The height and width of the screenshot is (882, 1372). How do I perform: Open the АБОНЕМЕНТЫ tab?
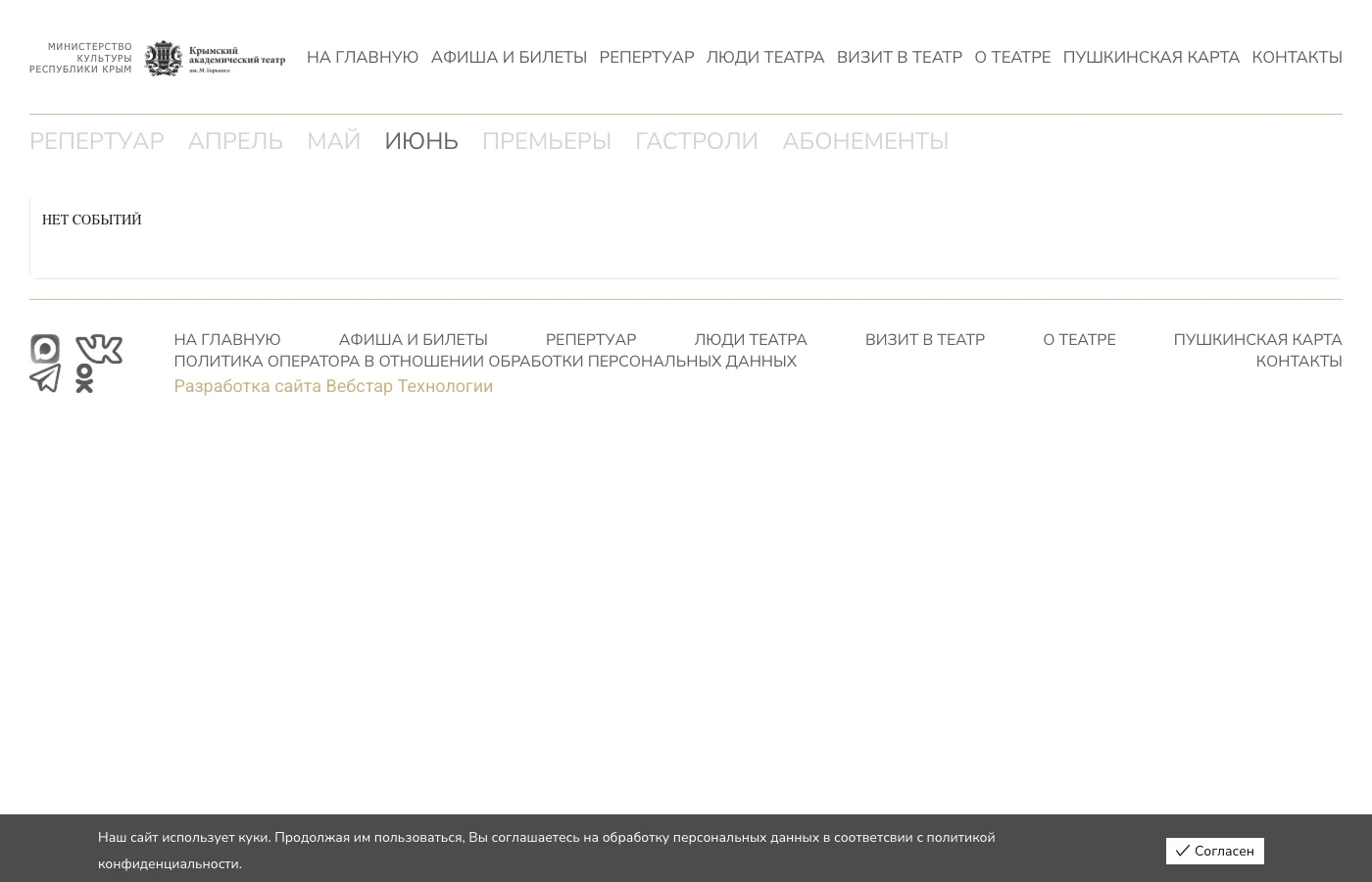[x=864, y=141]
